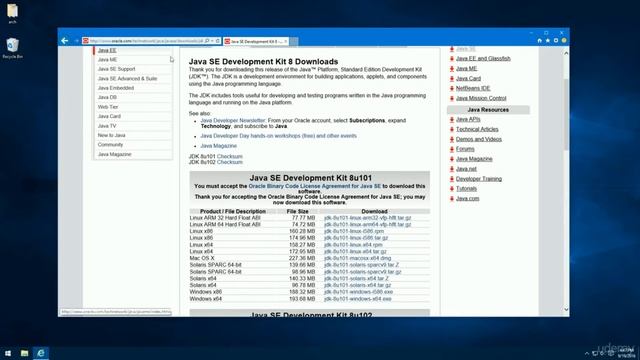Image resolution: width=640 pixels, height=360 pixels.
Task: Open Java Embedded in left menu
Action: click(116, 88)
